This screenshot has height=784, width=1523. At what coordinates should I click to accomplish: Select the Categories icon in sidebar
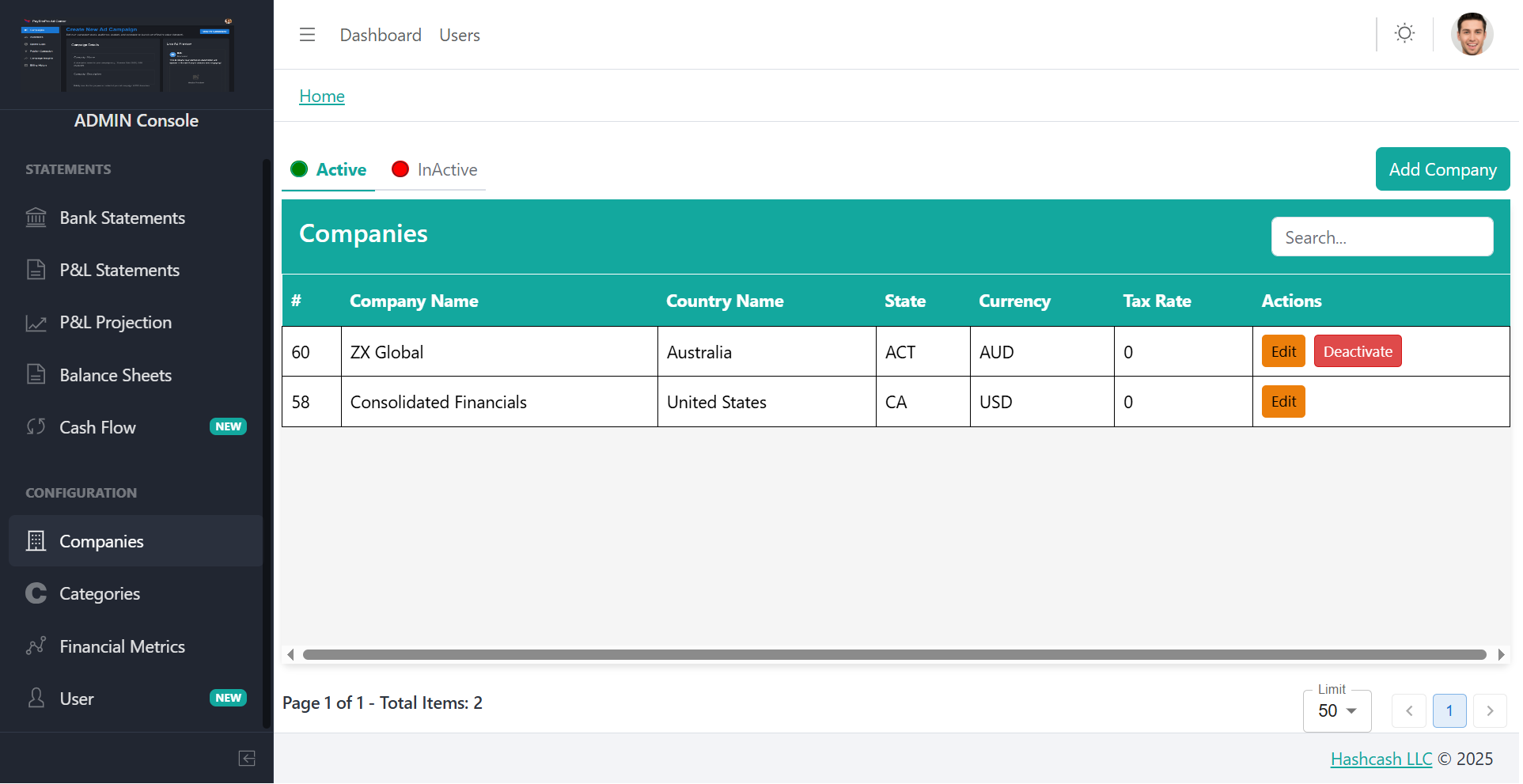point(36,593)
